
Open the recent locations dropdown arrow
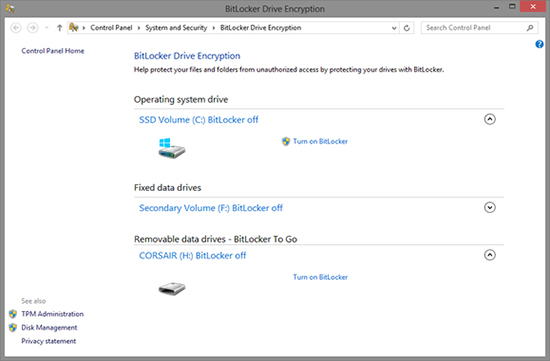tap(46, 28)
